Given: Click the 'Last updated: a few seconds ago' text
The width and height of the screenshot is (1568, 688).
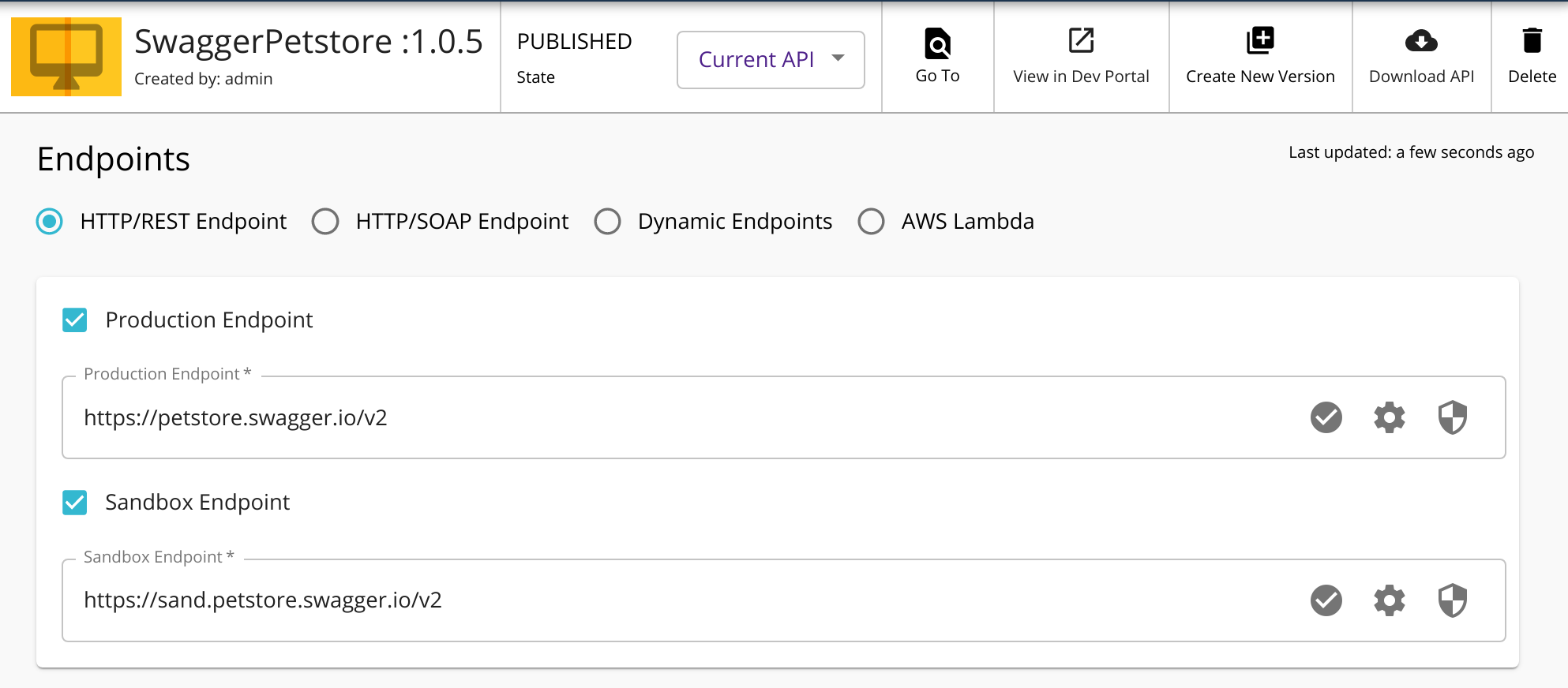Looking at the screenshot, I should tap(1411, 152).
